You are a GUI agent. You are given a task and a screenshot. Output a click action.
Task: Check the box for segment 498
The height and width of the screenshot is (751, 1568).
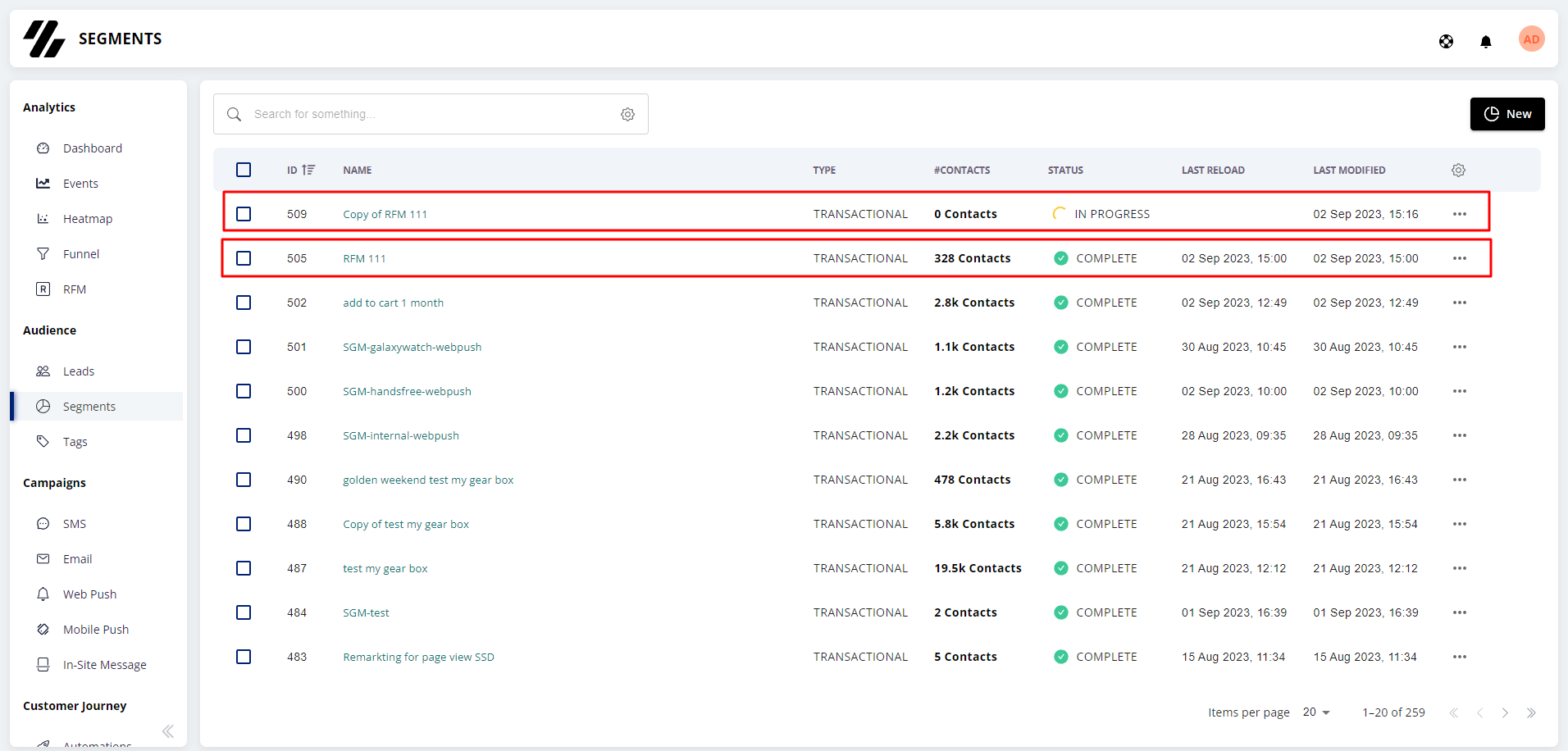click(244, 435)
